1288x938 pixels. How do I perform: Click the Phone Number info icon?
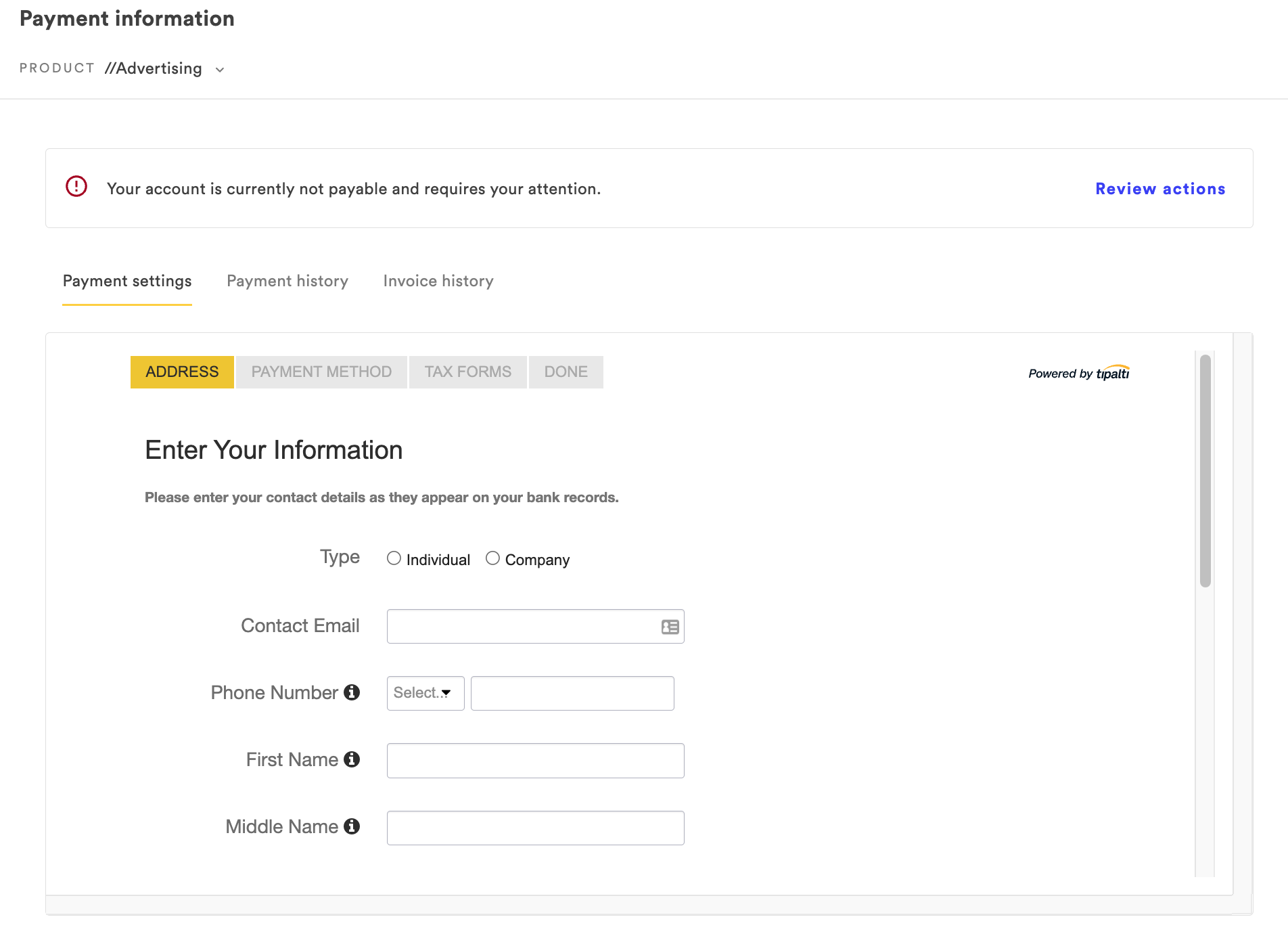click(x=352, y=692)
